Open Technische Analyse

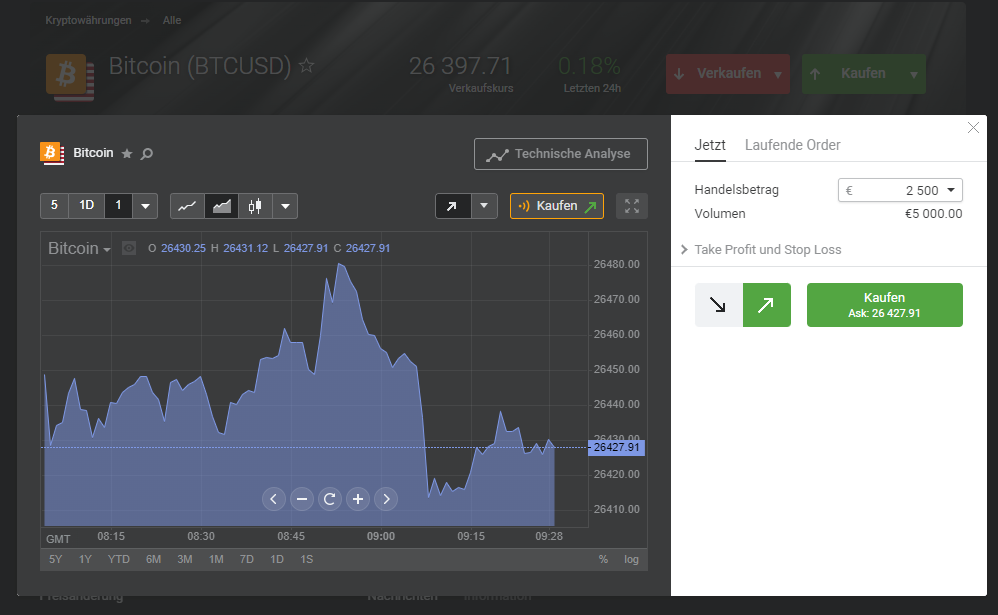click(561, 154)
